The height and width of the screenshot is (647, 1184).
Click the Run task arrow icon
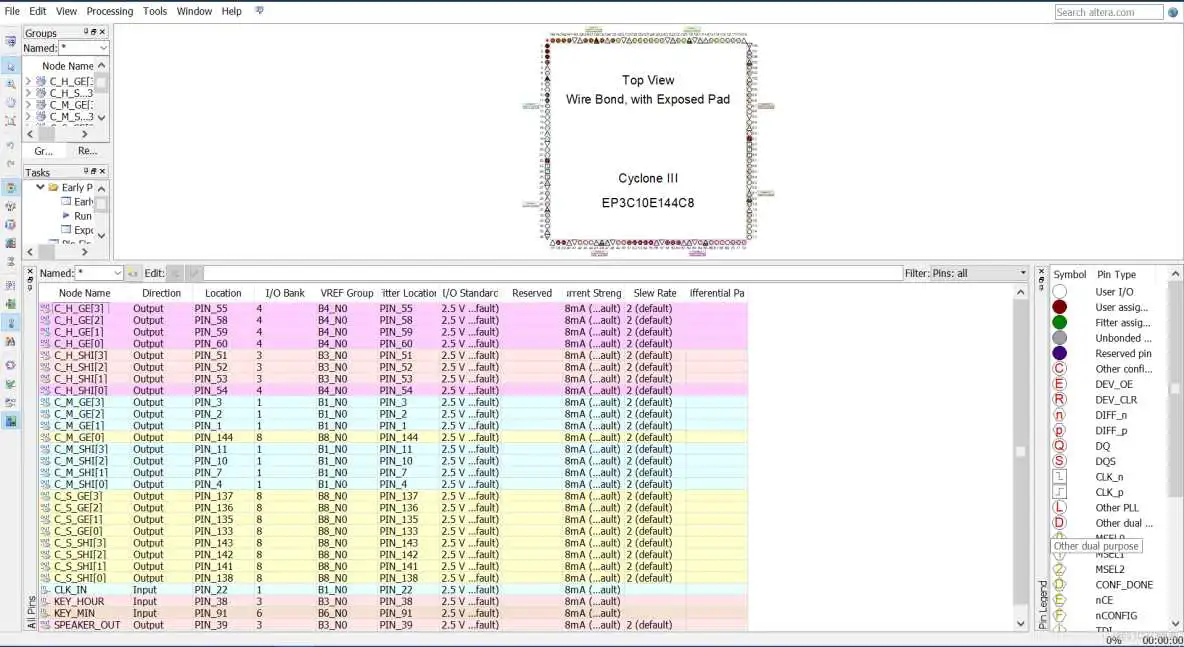pos(66,215)
